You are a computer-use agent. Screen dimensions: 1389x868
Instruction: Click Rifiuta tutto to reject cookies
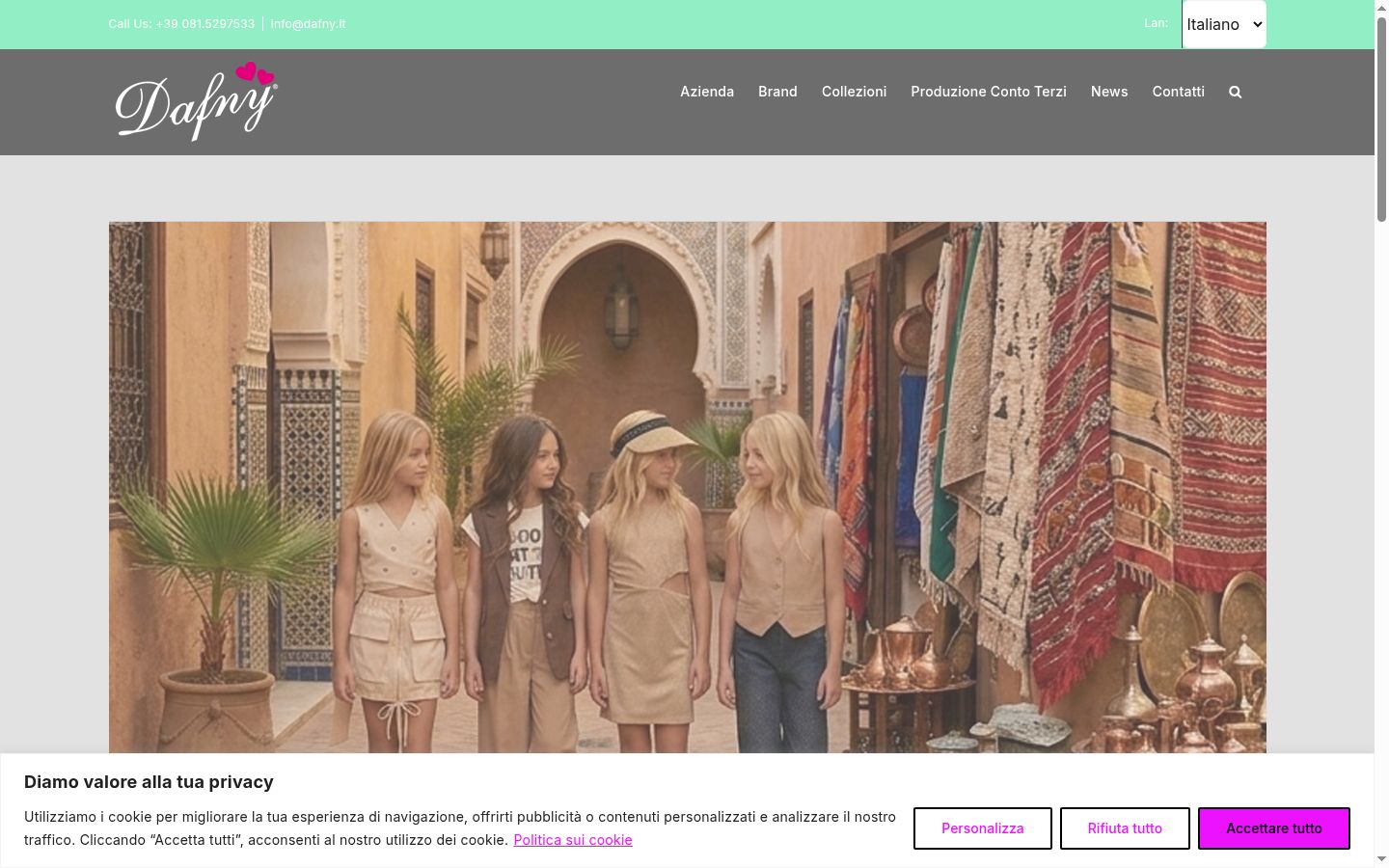(1125, 828)
